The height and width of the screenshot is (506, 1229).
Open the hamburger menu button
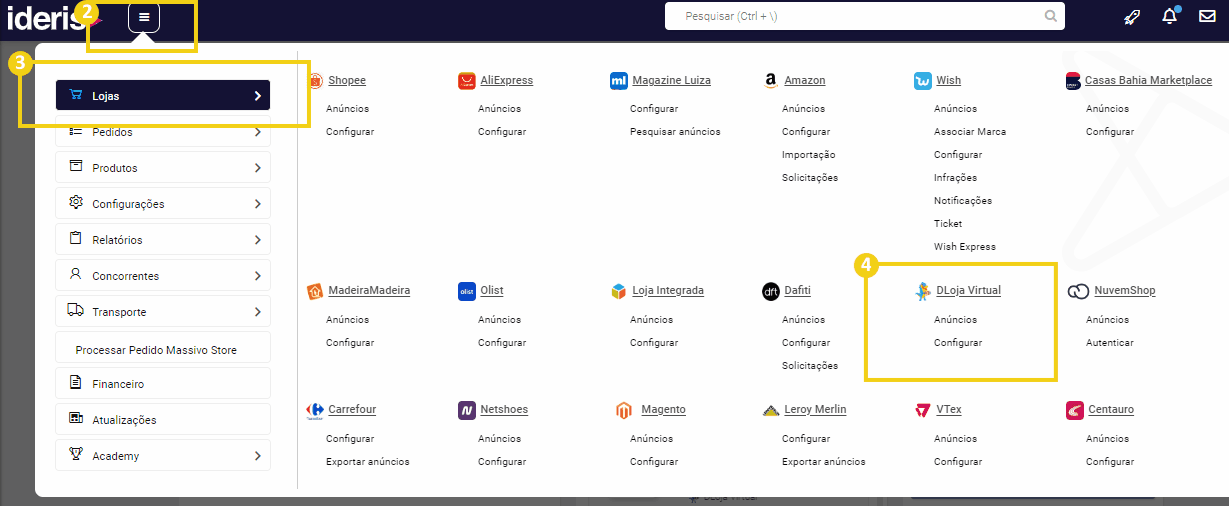pyautogui.click(x=144, y=17)
